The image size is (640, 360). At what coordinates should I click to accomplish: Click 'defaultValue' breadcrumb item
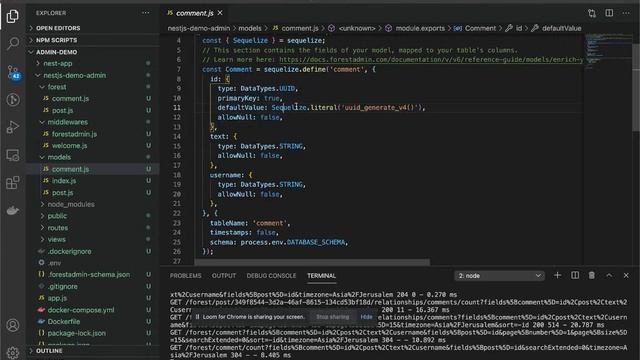561,28
